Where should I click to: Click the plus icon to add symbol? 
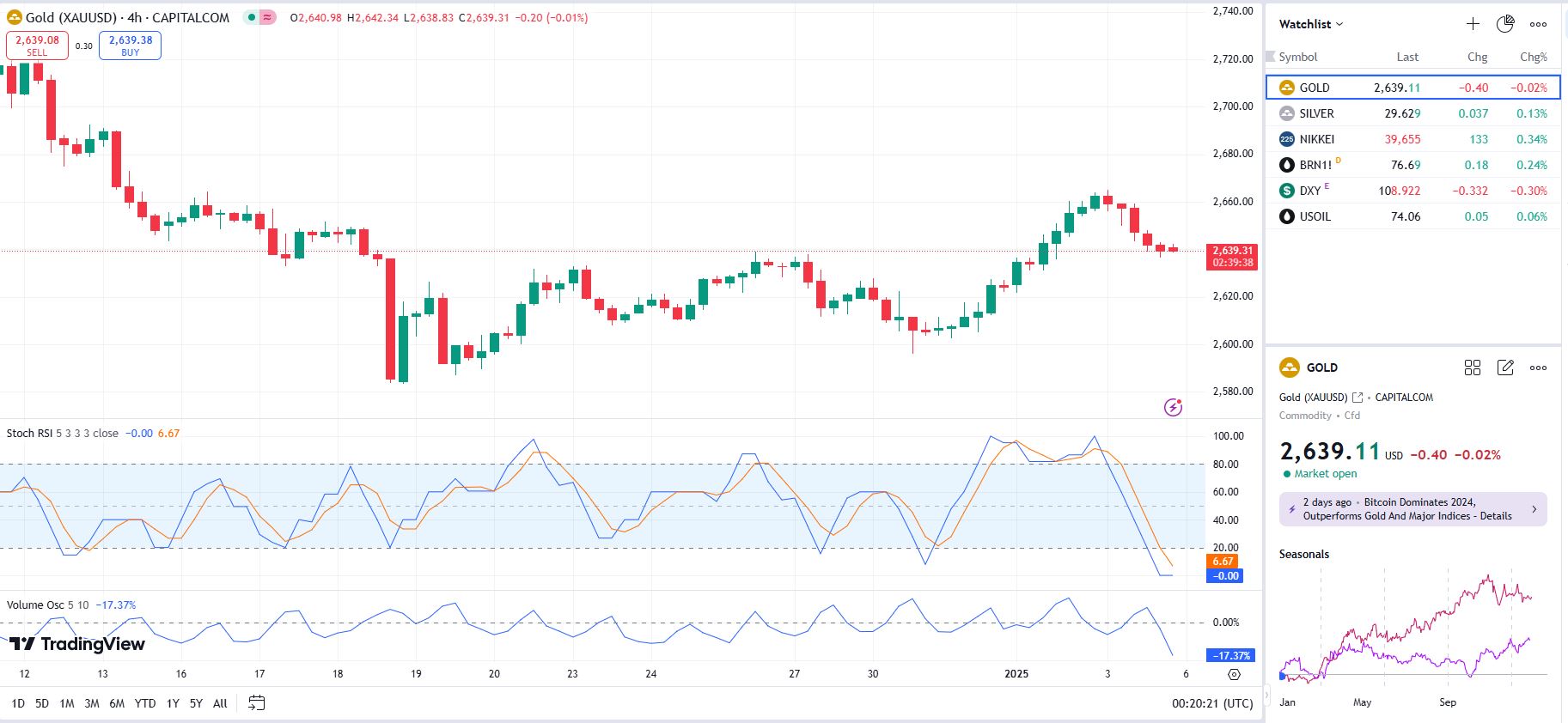[1473, 24]
